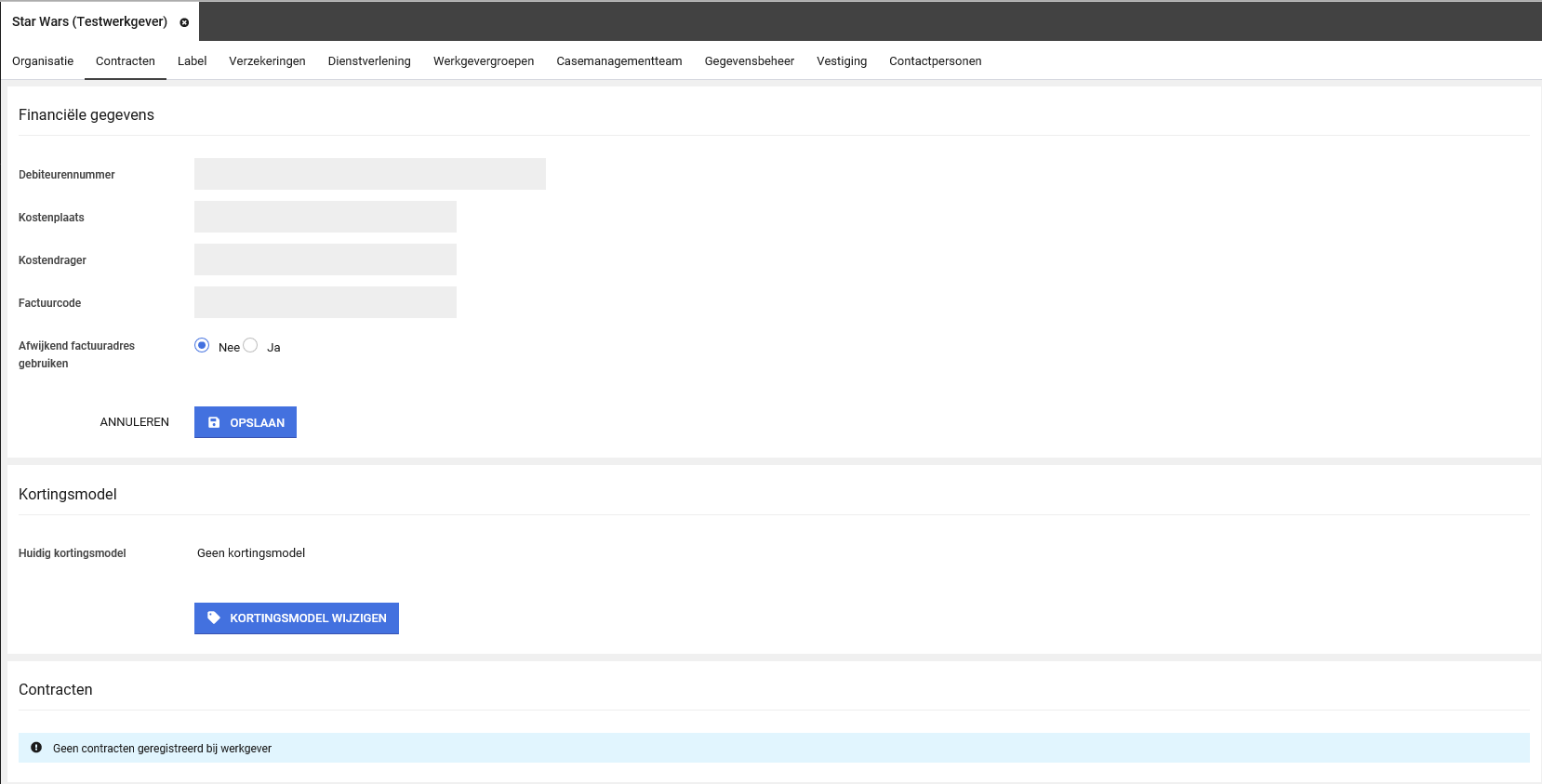Click the save icon on Opslaan
Screen dimensions: 1542x784
(x=214, y=422)
